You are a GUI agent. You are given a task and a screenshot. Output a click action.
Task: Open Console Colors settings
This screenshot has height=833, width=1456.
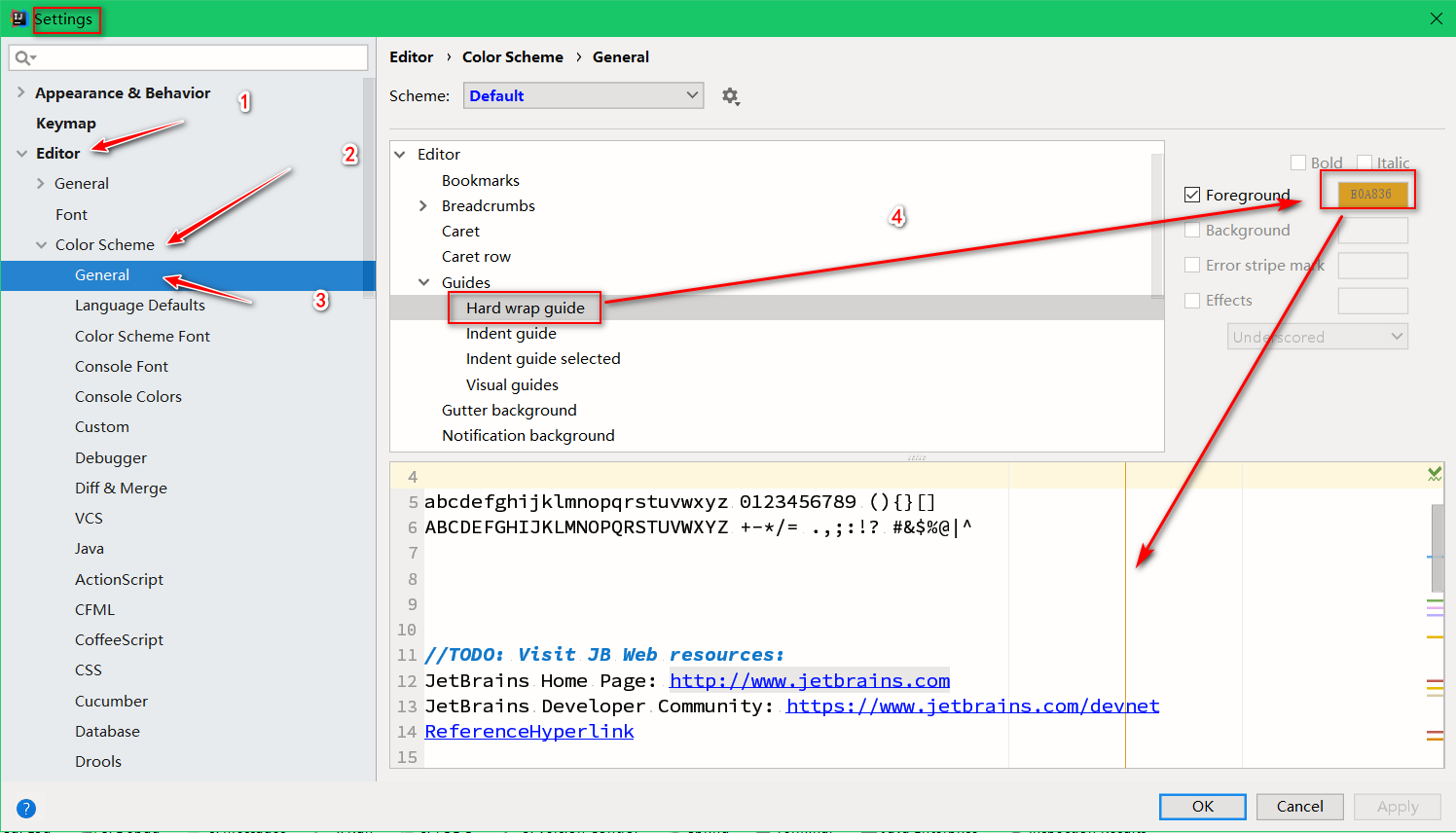(x=128, y=396)
